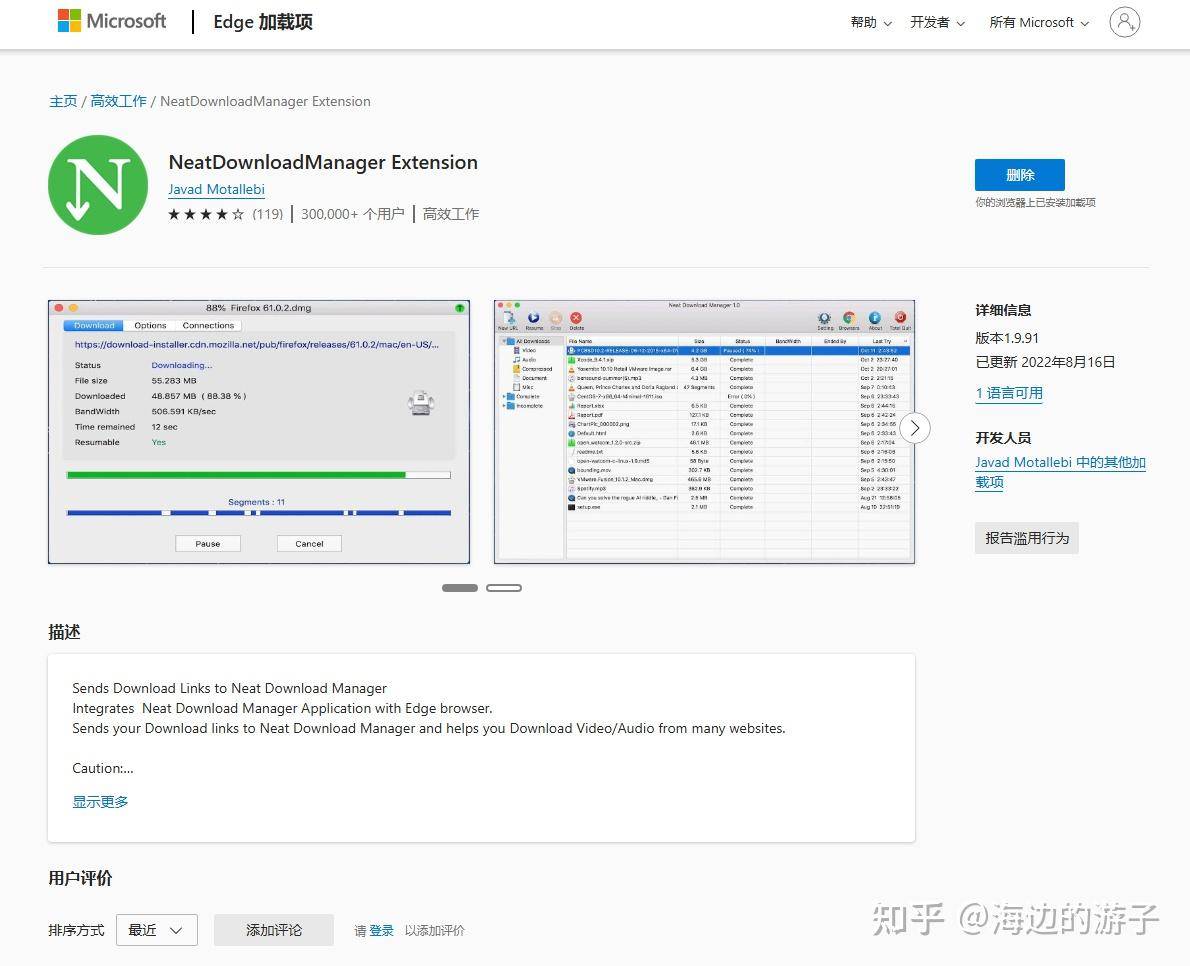Open the Microsoft logo homepage
Viewport: 1190px width, 966px height.
[x=112, y=21]
